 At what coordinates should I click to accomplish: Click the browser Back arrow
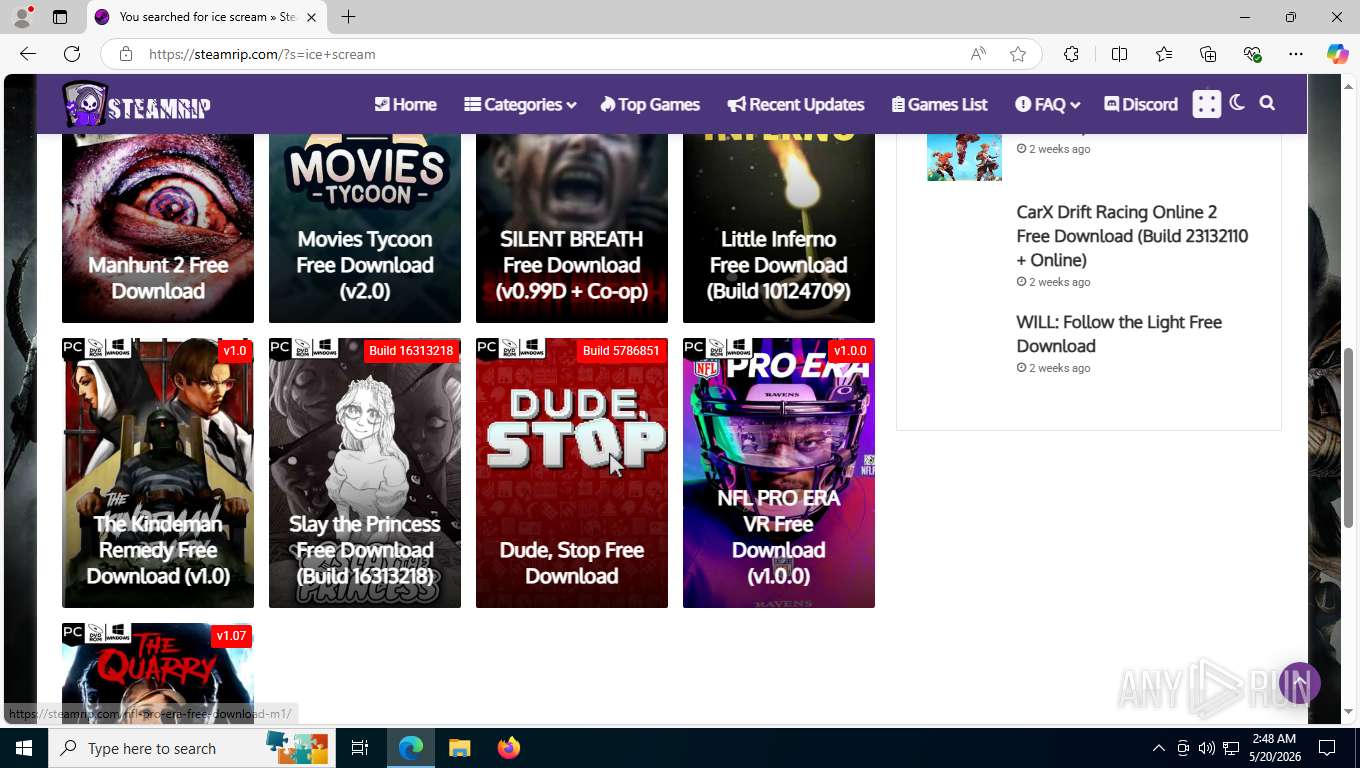coord(27,54)
